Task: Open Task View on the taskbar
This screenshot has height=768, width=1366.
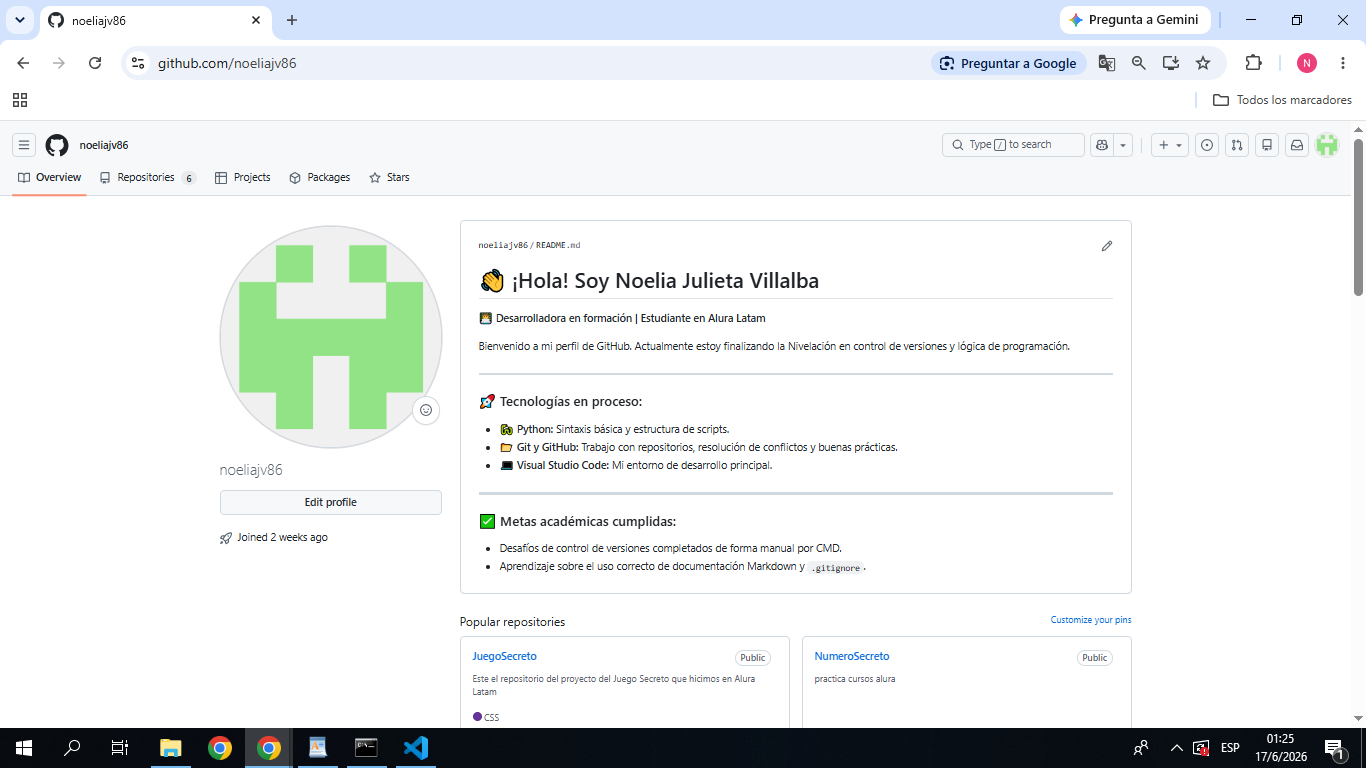Action: (120, 748)
